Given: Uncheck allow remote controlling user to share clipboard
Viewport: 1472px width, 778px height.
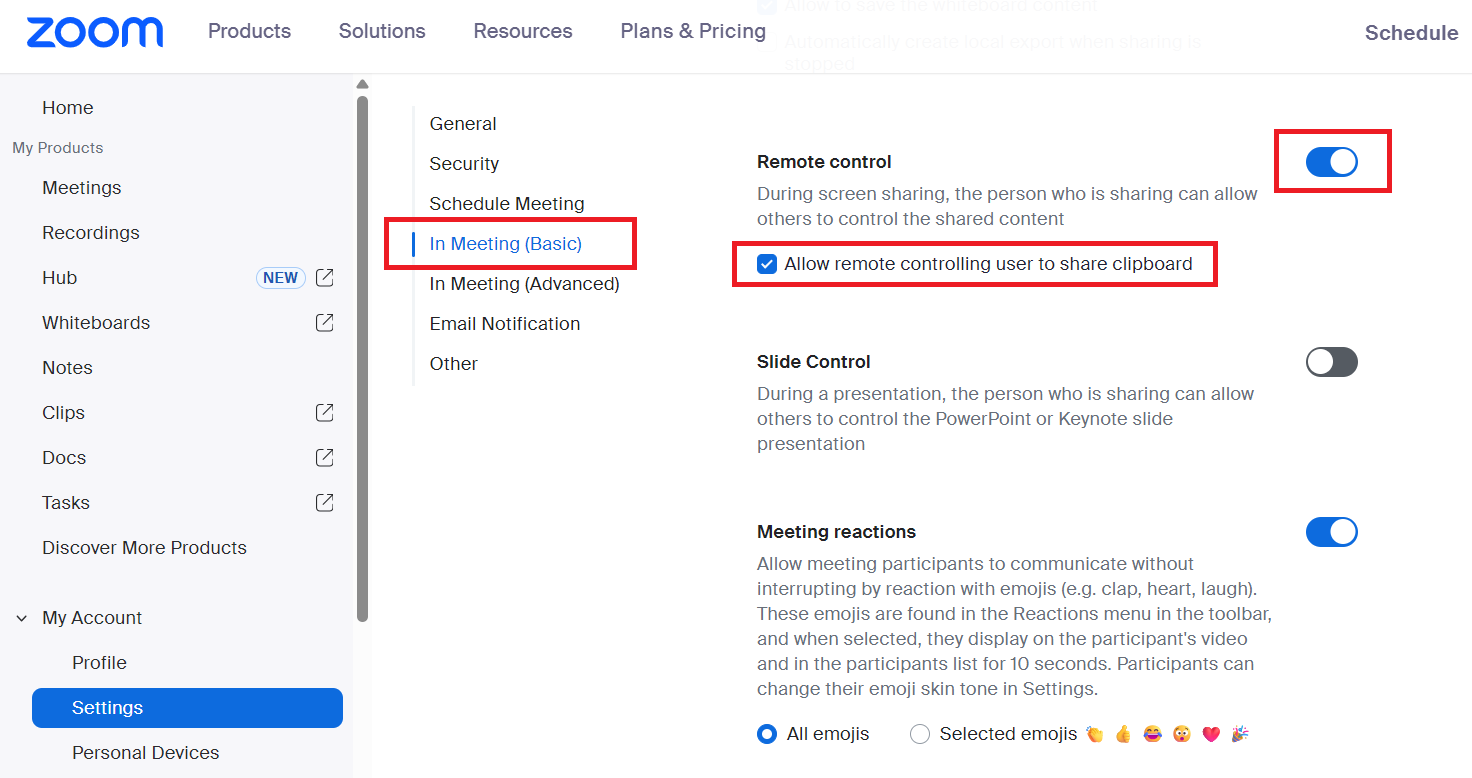Looking at the screenshot, I should click(767, 263).
